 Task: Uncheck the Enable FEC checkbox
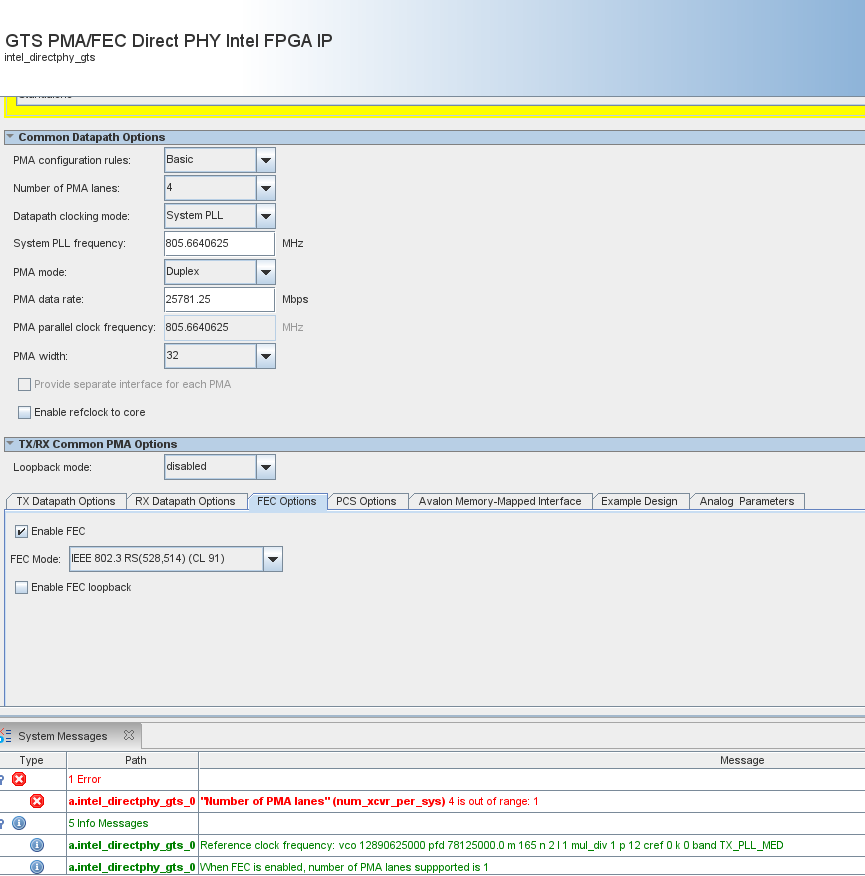[21, 531]
